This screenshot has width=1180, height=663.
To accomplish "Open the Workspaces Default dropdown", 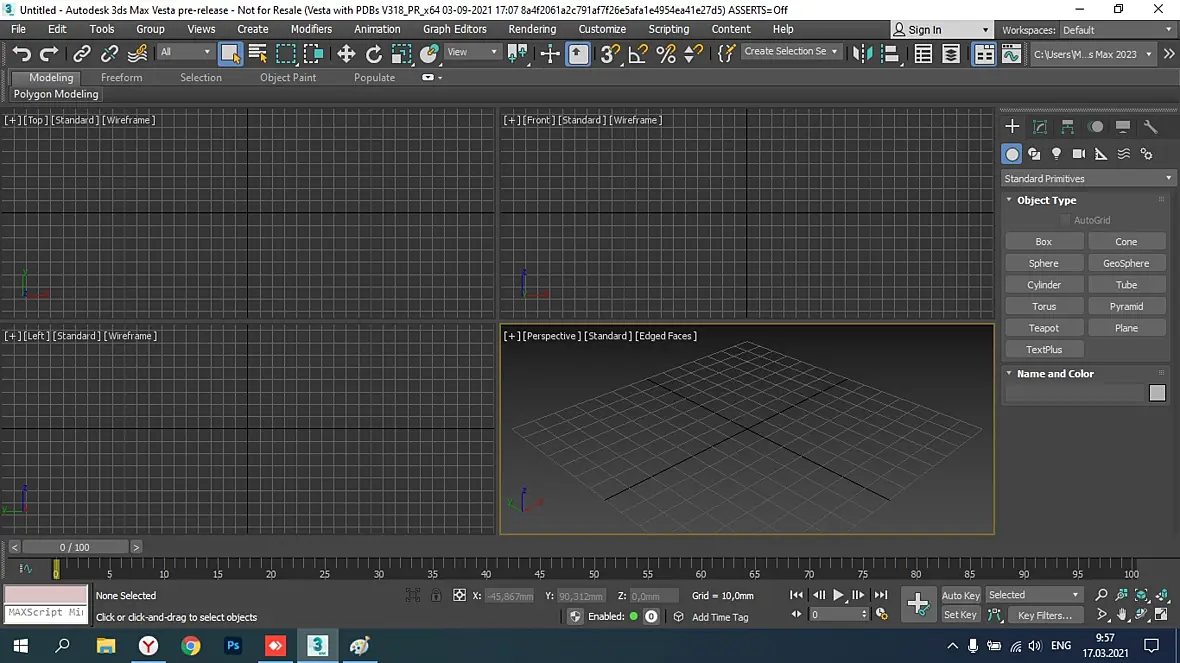I will coord(1116,30).
